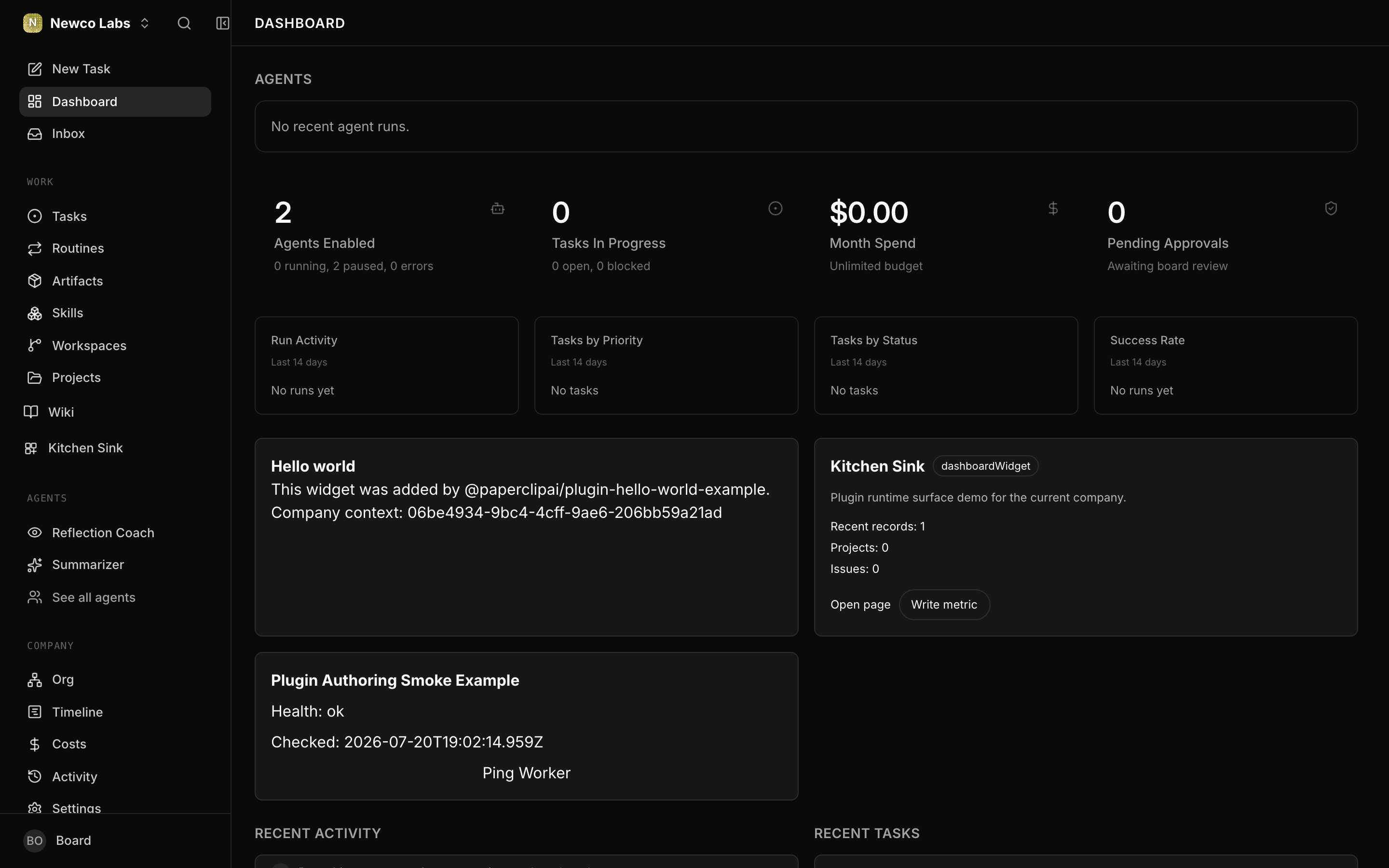Click the Run Activity chart card
1389x868 pixels.
click(x=386, y=366)
